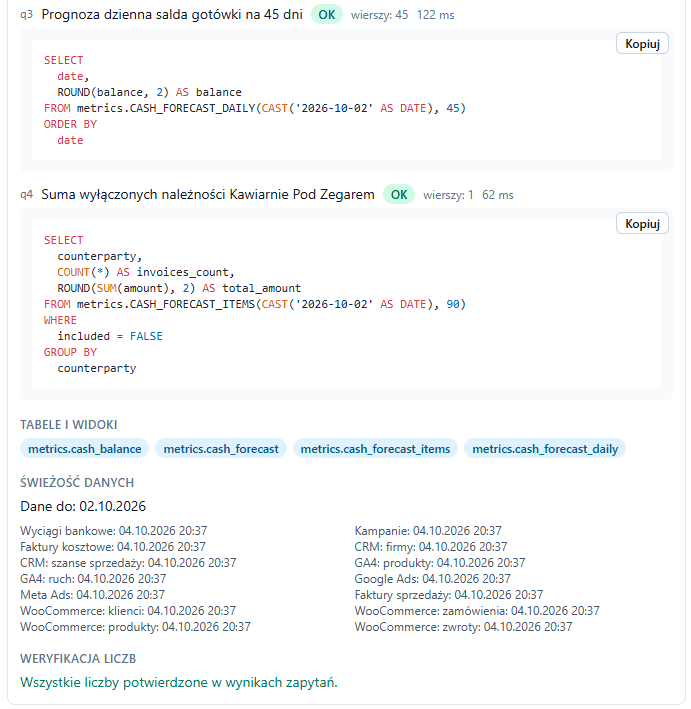The image size is (691, 709).
Task: Click the CASH_FORECAST_DAILY line in q3 code
Action: (x=255, y=108)
